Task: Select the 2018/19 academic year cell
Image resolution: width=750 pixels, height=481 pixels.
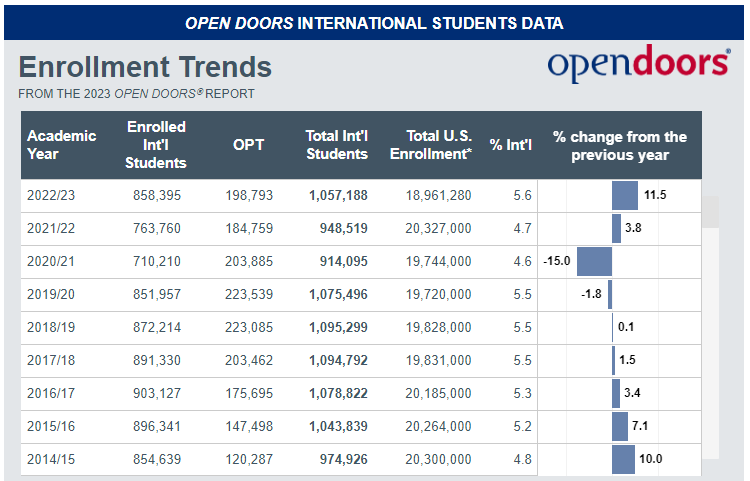Action: (51, 327)
